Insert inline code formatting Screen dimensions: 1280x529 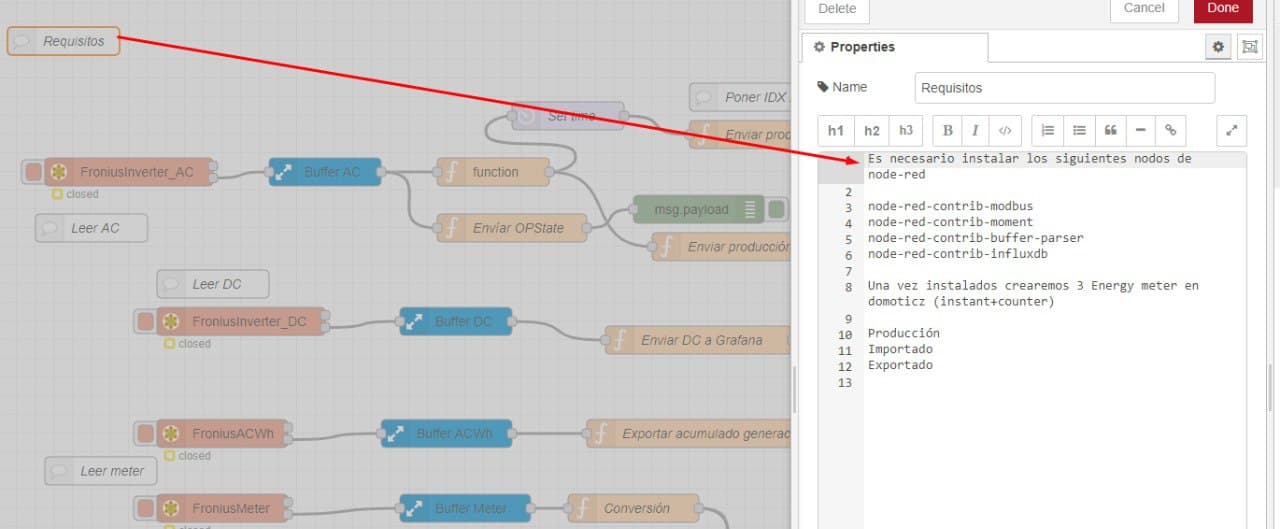click(1005, 131)
